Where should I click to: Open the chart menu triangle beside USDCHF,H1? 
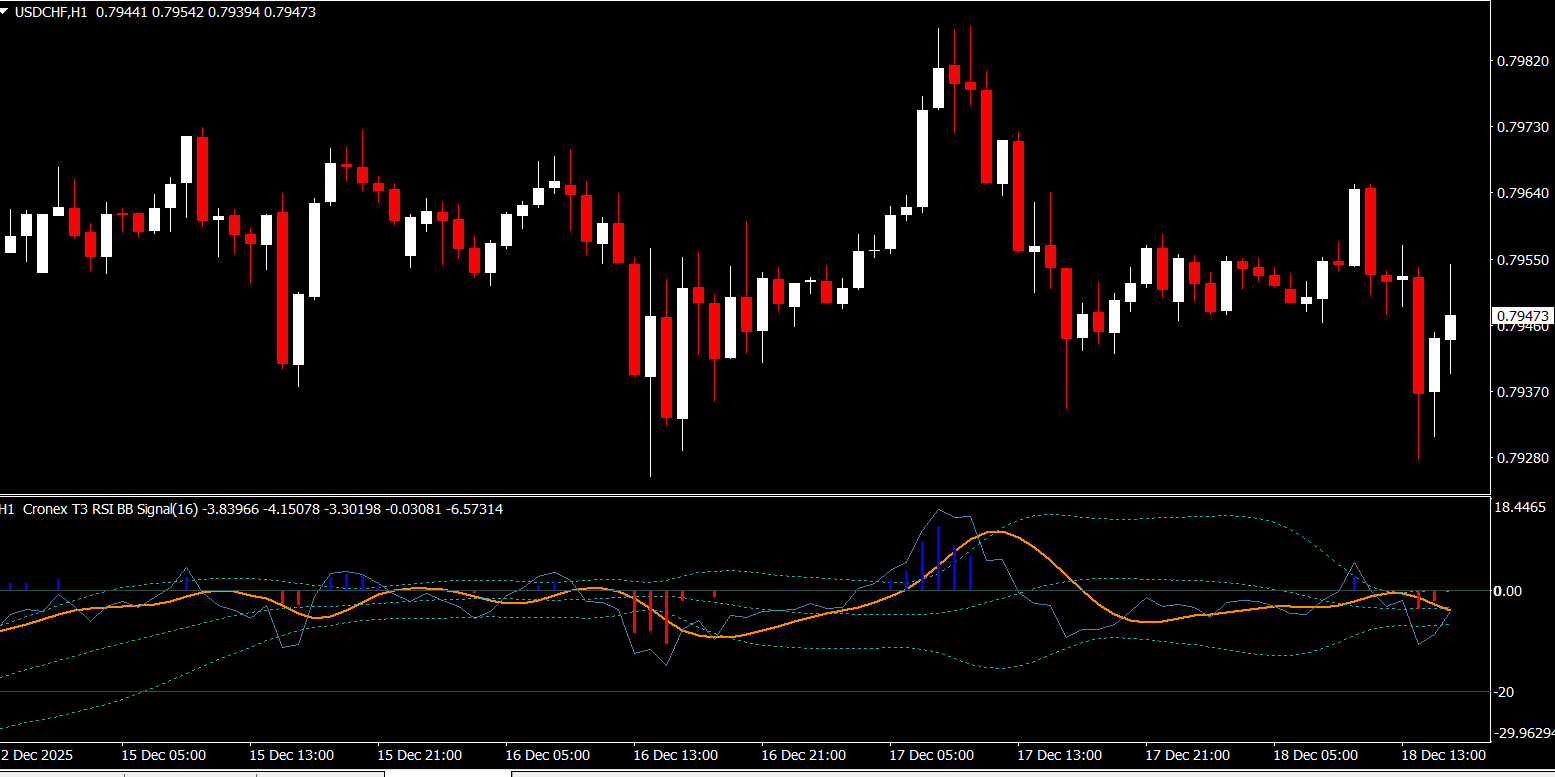[6, 13]
